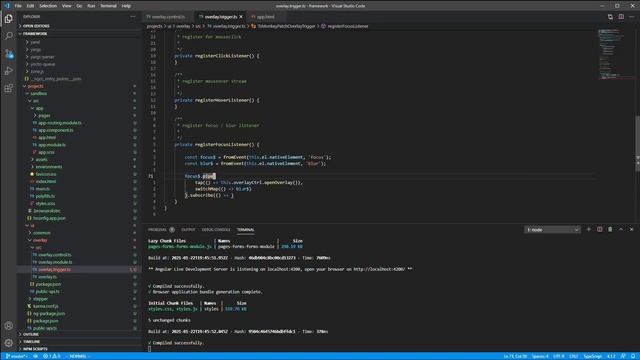Image resolution: width=640 pixels, height=360 pixels.
Task: Collapse the overlay folder
Action: (40, 240)
